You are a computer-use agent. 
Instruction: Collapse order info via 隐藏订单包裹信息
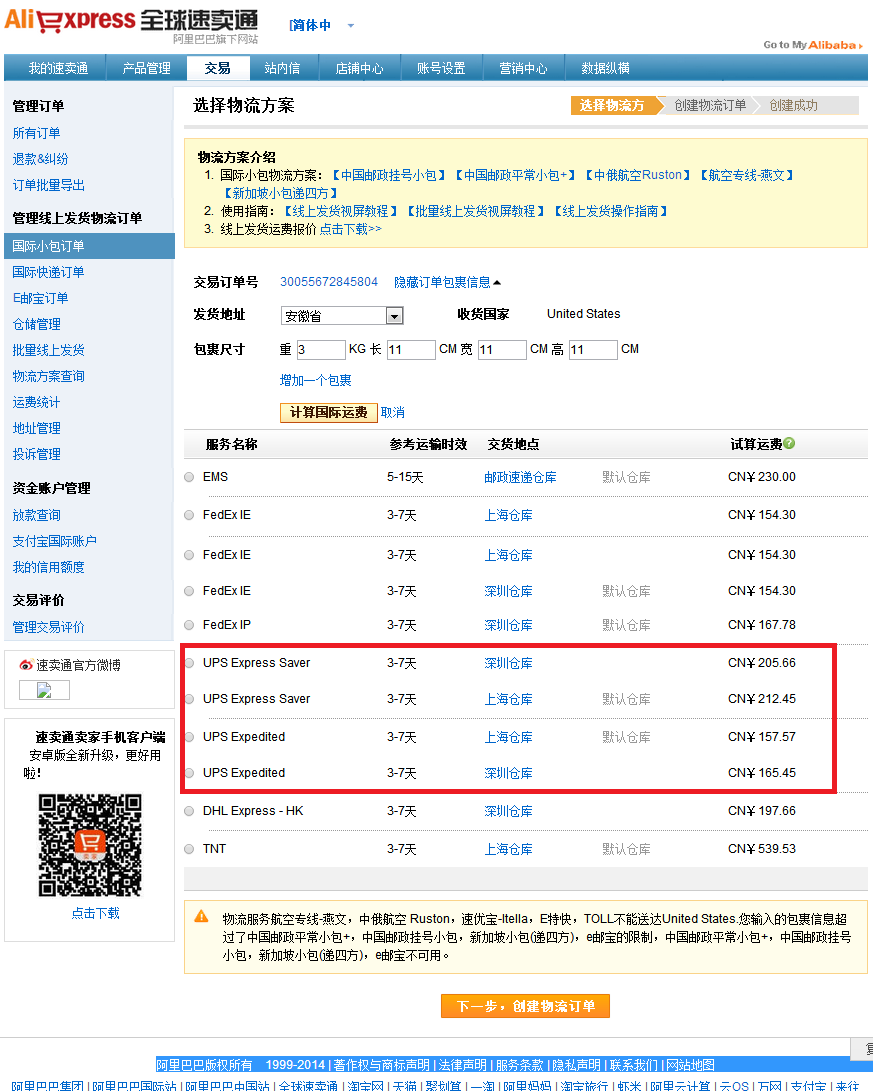point(447,282)
